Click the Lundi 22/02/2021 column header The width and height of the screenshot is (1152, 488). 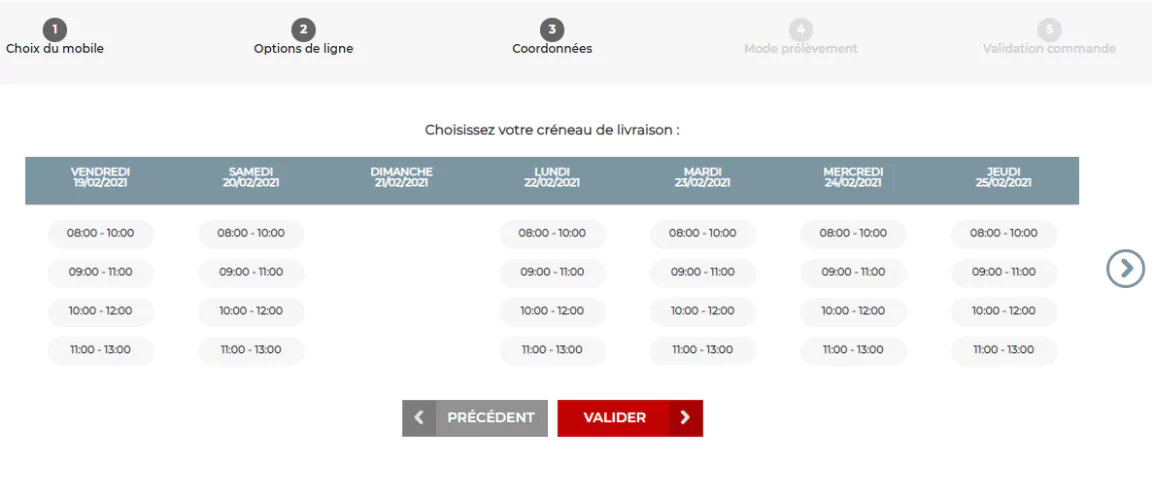[x=552, y=178]
